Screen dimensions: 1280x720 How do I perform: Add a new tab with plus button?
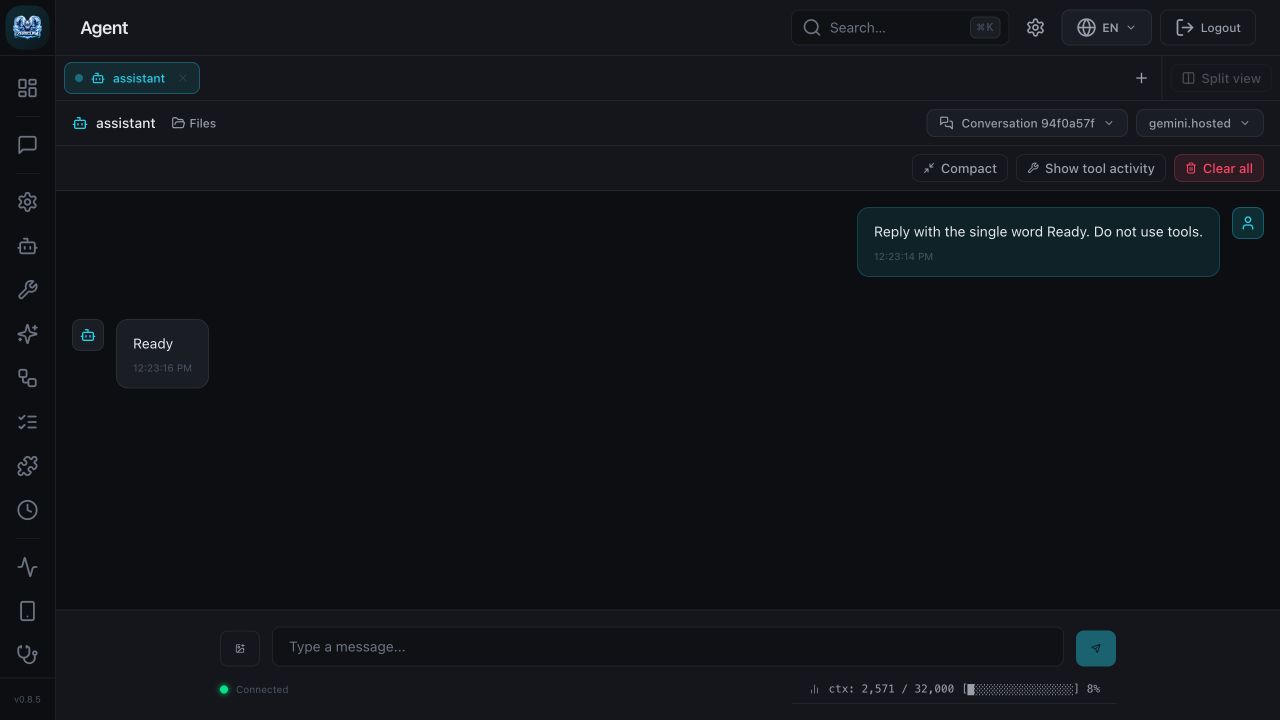(1141, 78)
